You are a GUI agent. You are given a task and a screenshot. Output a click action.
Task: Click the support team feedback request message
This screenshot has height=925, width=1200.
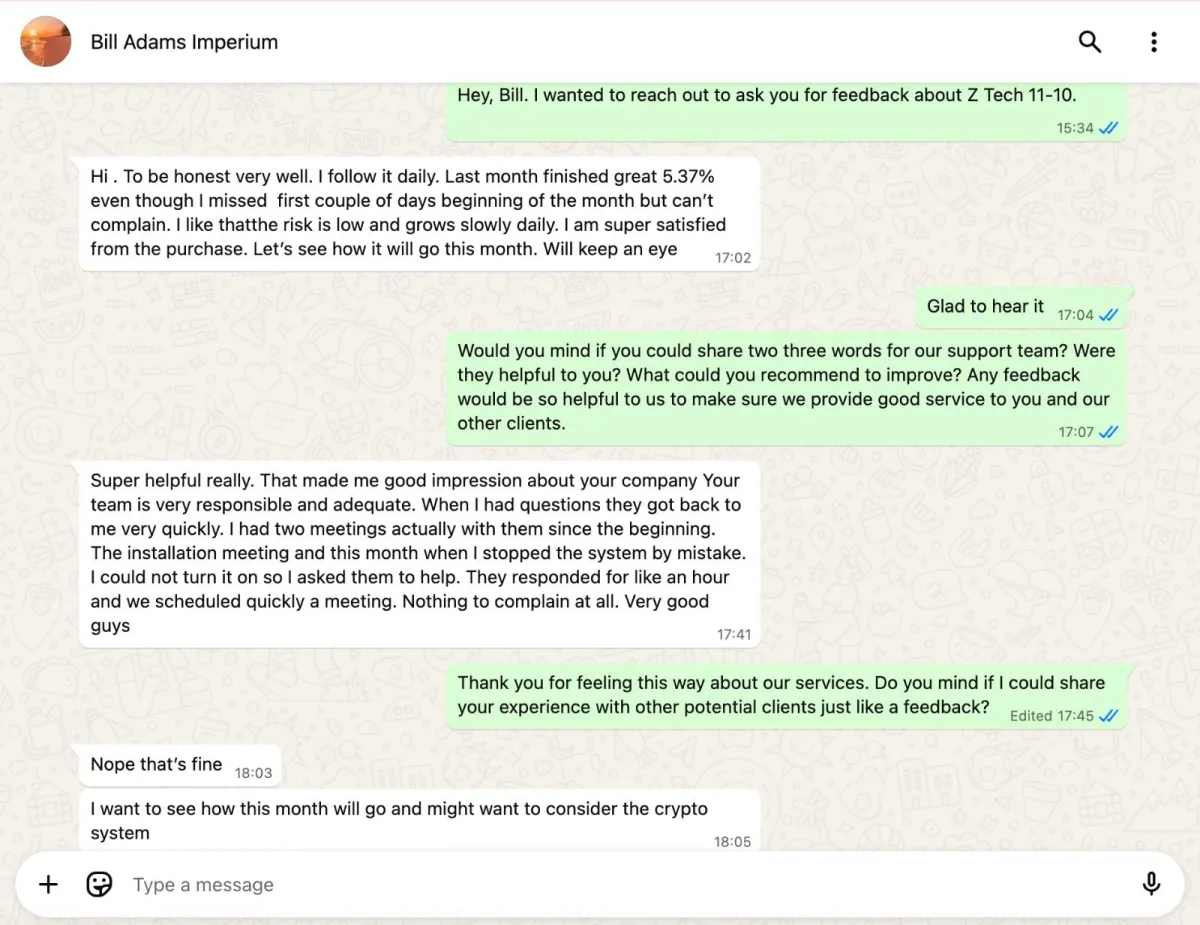pyautogui.click(x=784, y=387)
